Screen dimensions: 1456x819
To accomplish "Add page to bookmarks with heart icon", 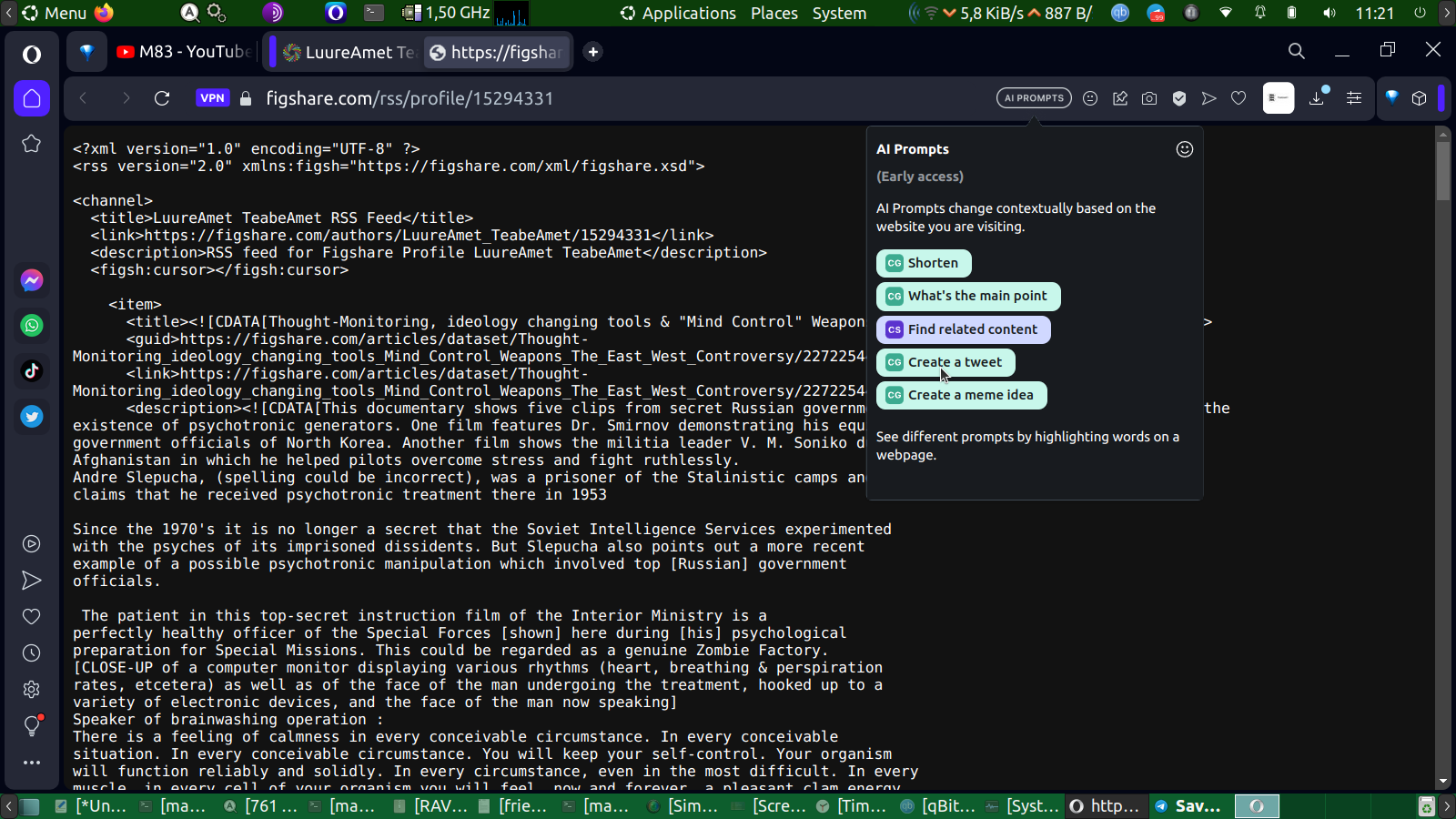I will coord(1239,98).
